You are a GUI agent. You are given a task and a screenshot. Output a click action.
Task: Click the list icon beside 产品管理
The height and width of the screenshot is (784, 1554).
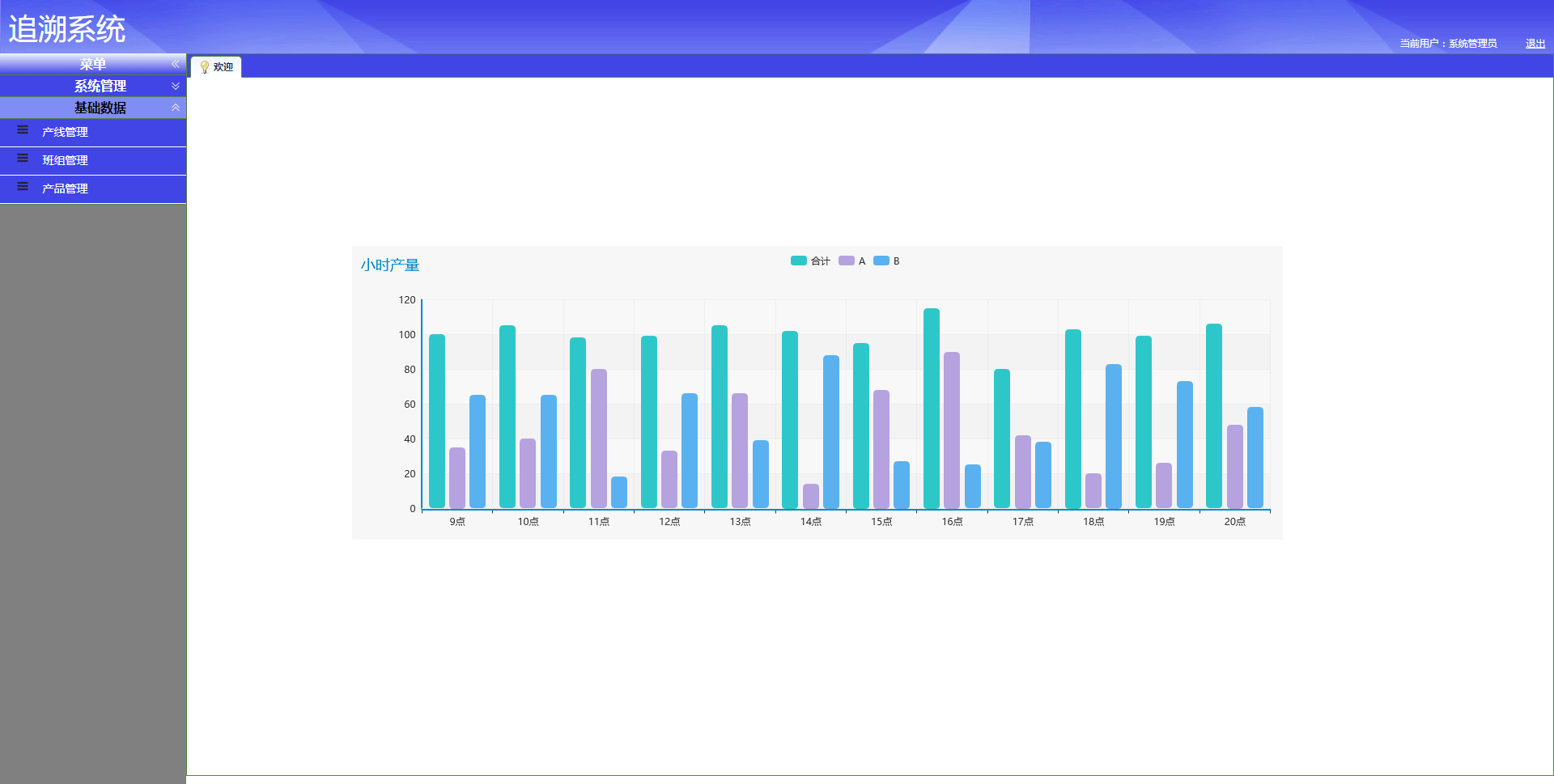click(x=23, y=186)
